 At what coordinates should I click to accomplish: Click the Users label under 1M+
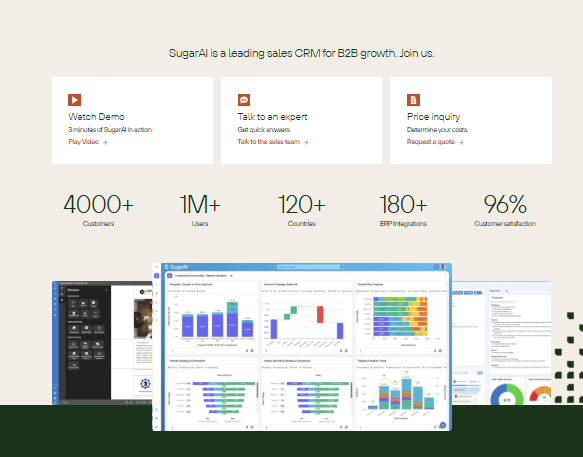pyautogui.click(x=200, y=223)
